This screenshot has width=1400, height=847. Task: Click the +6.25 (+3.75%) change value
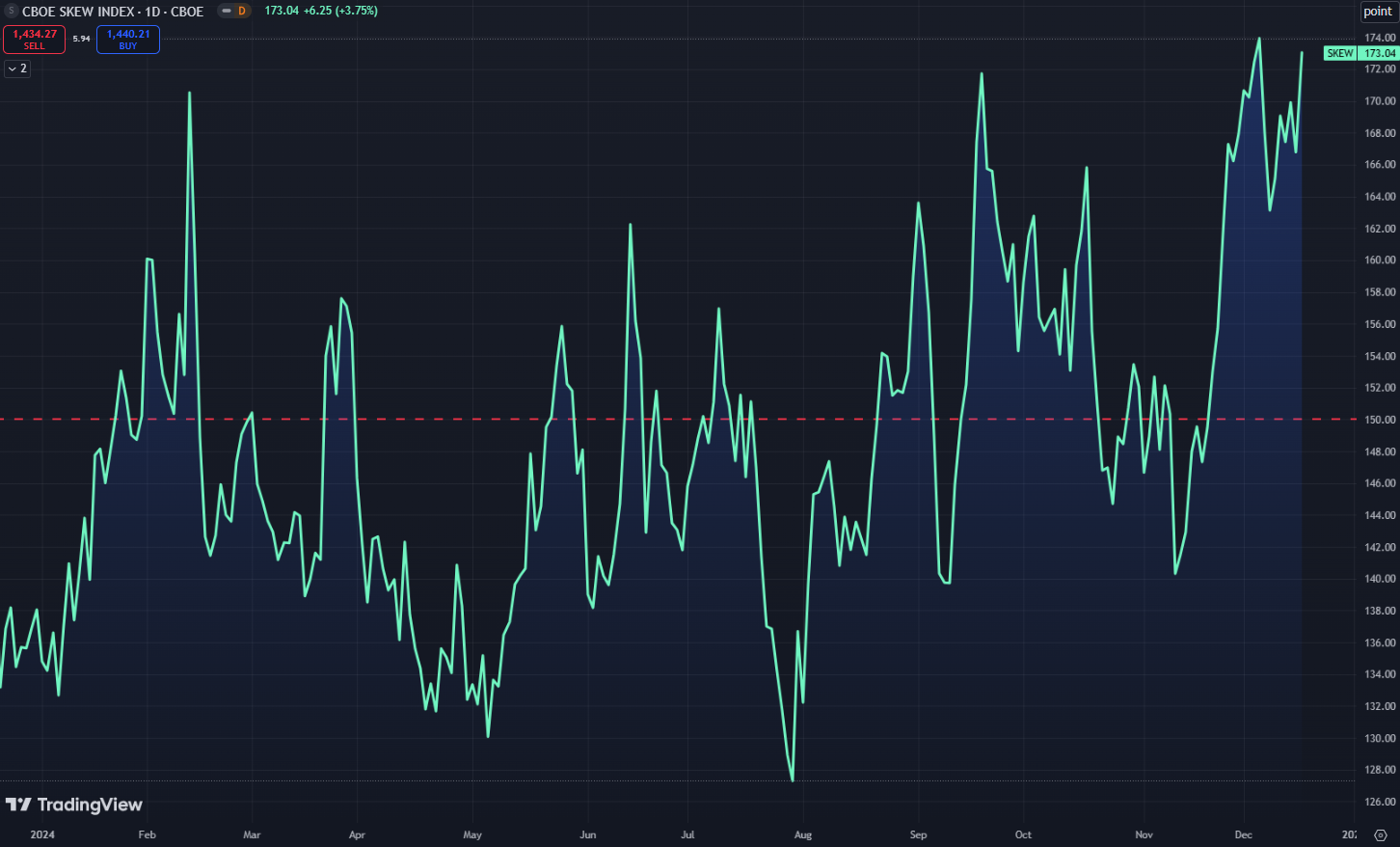tap(340, 12)
